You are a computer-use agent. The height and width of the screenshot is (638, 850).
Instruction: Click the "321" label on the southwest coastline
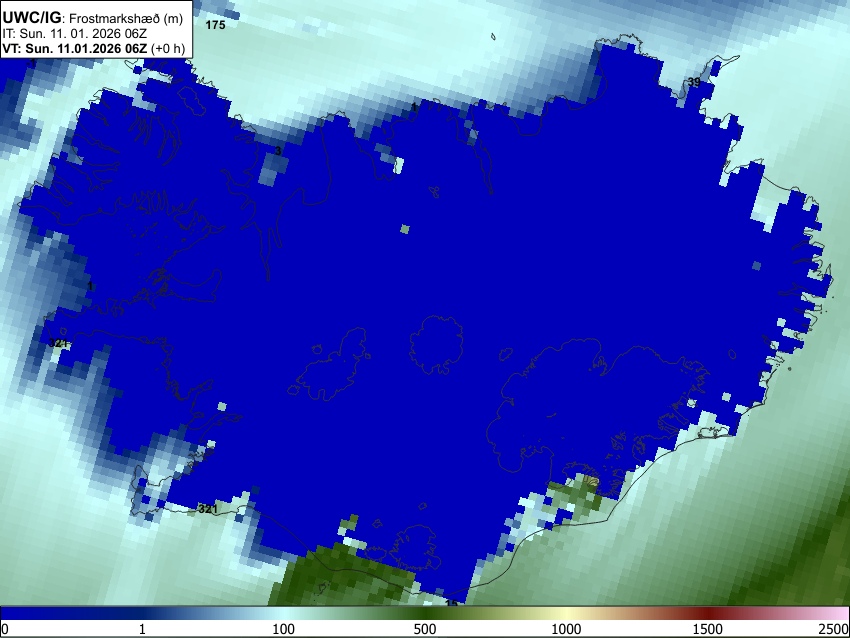point(208,509)
